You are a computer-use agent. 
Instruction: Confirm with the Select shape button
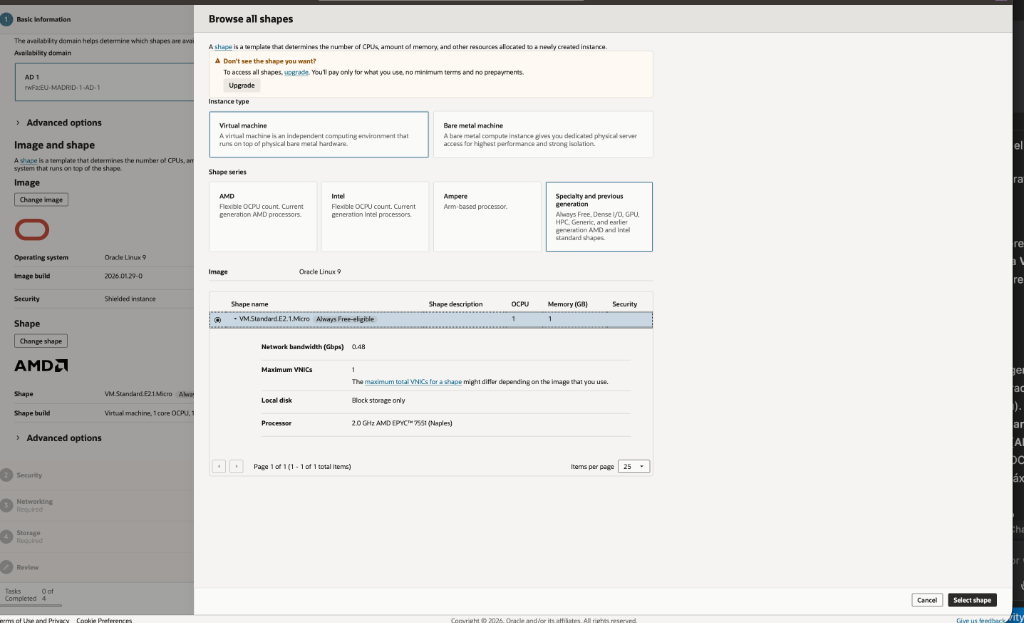972,600
